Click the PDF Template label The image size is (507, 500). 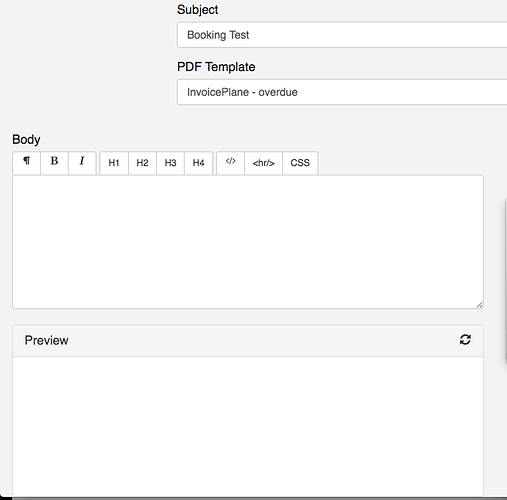tap(216, 67)
